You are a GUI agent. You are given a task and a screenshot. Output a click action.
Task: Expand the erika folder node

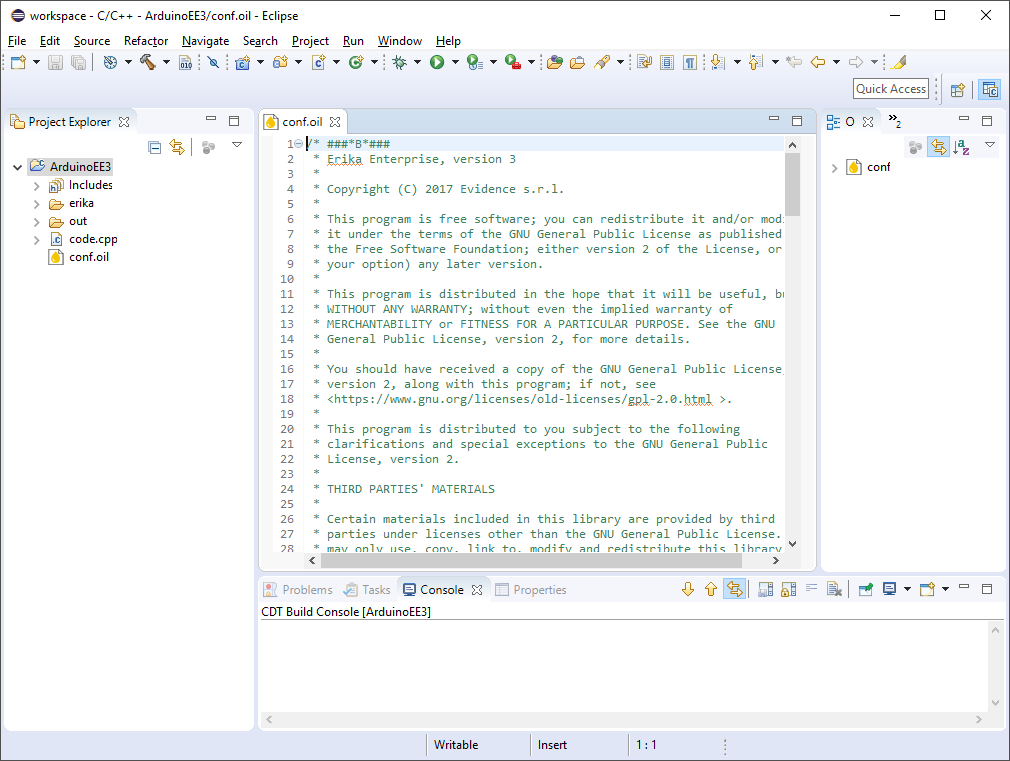click(x=37, y=204)
